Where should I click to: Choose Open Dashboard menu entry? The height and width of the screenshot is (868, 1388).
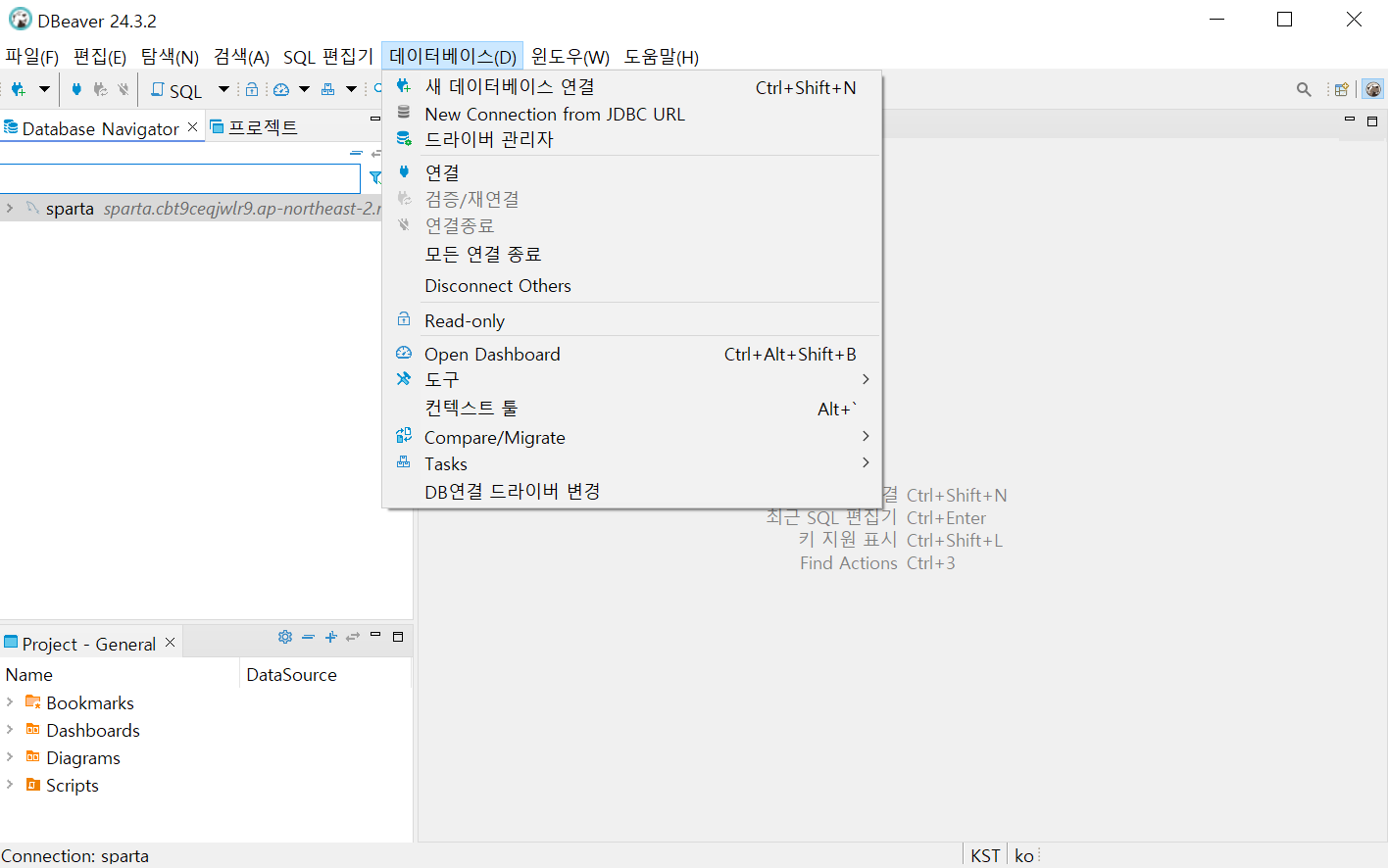click(632, 354)
